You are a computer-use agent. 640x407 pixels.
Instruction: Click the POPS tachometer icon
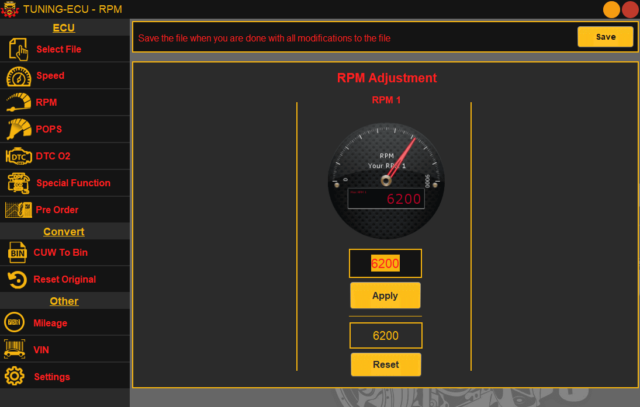point(18,129)
